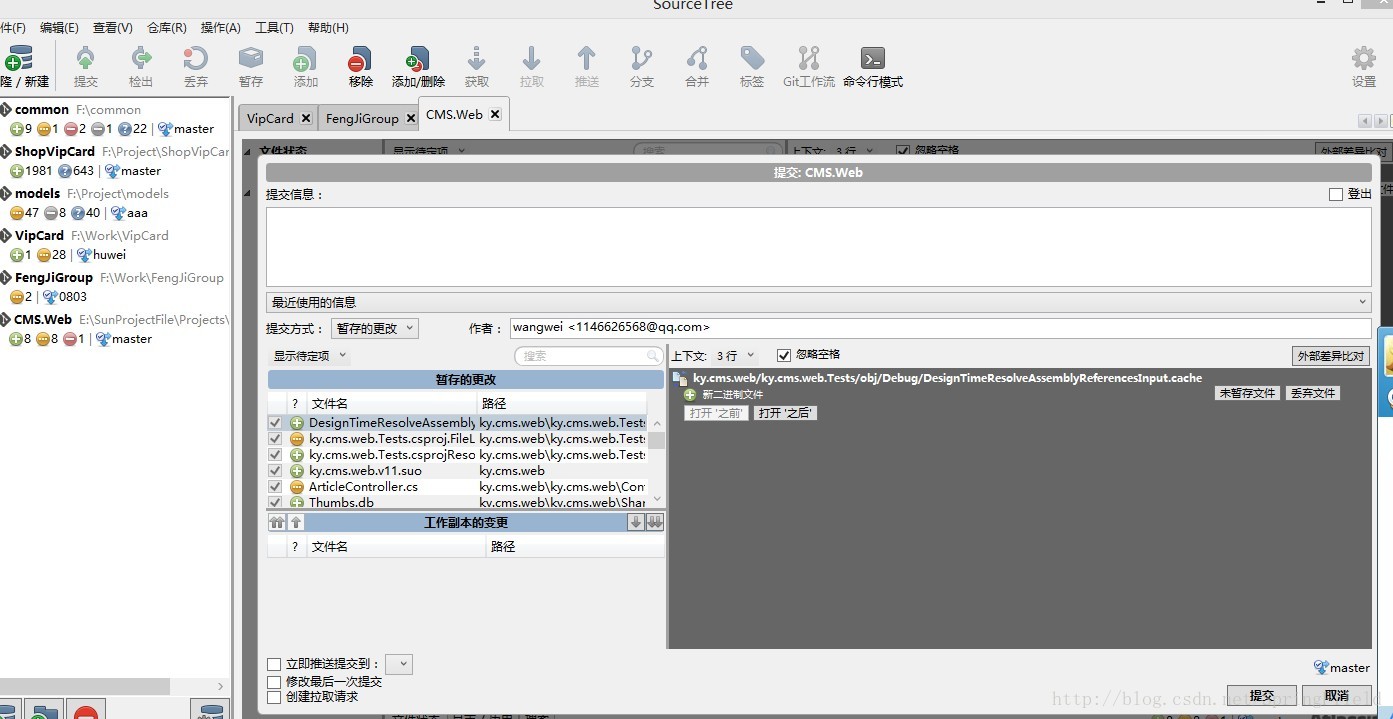Click 打开 '之后' button

pos(786,413)
